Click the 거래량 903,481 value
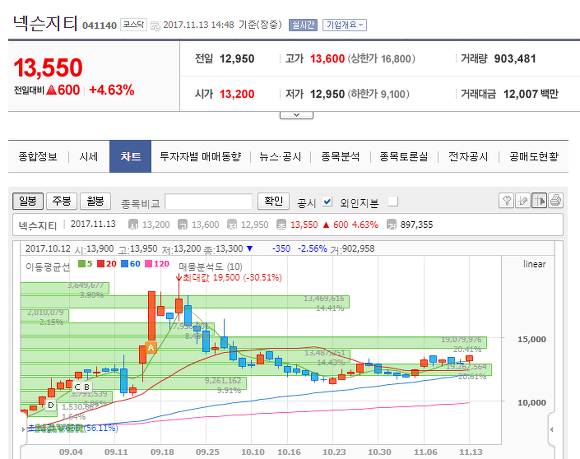The image size is (580, 459). (x=515, y=58)
